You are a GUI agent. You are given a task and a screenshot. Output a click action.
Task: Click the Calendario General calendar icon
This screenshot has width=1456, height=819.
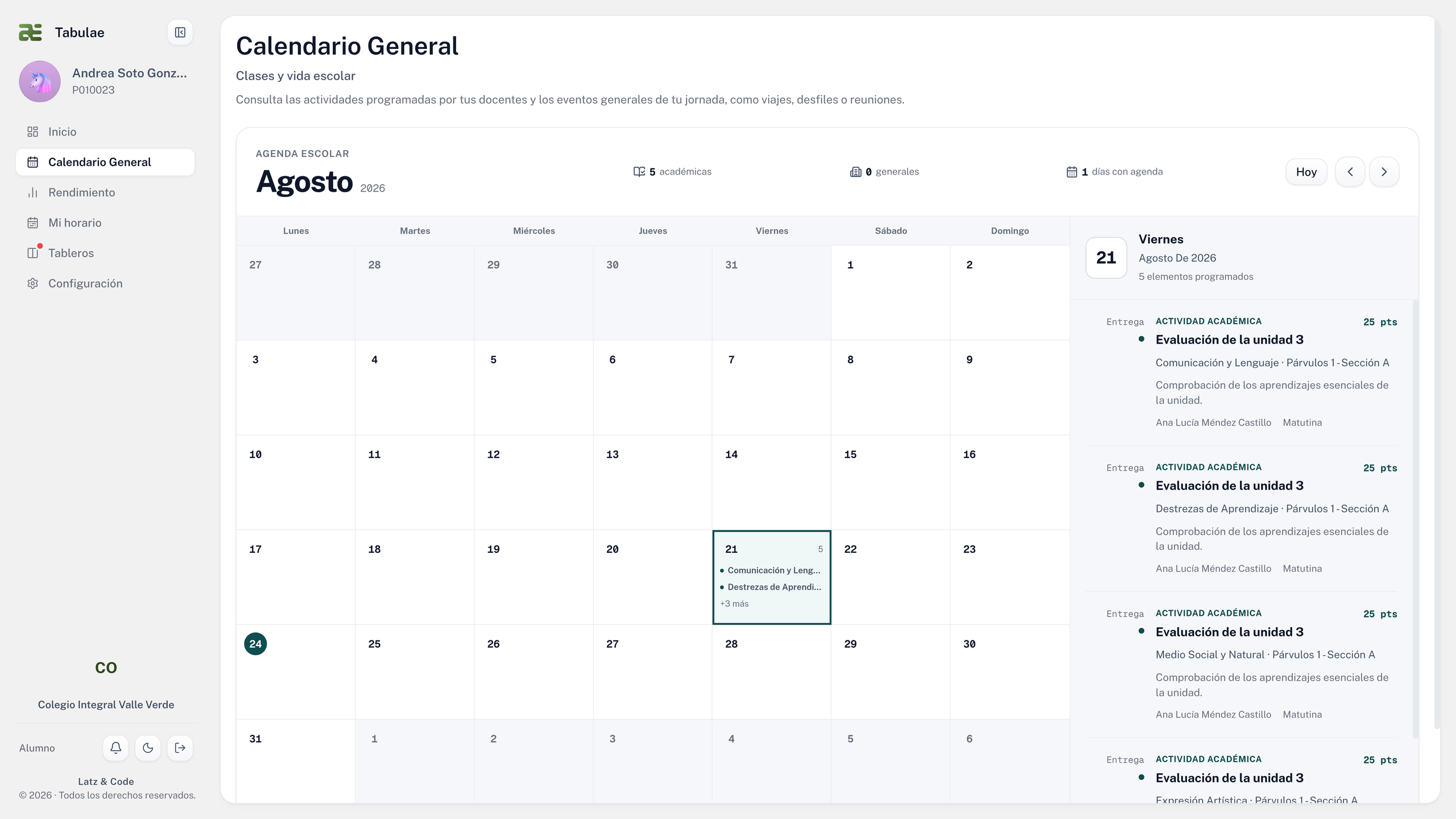(x=33, y=162)
